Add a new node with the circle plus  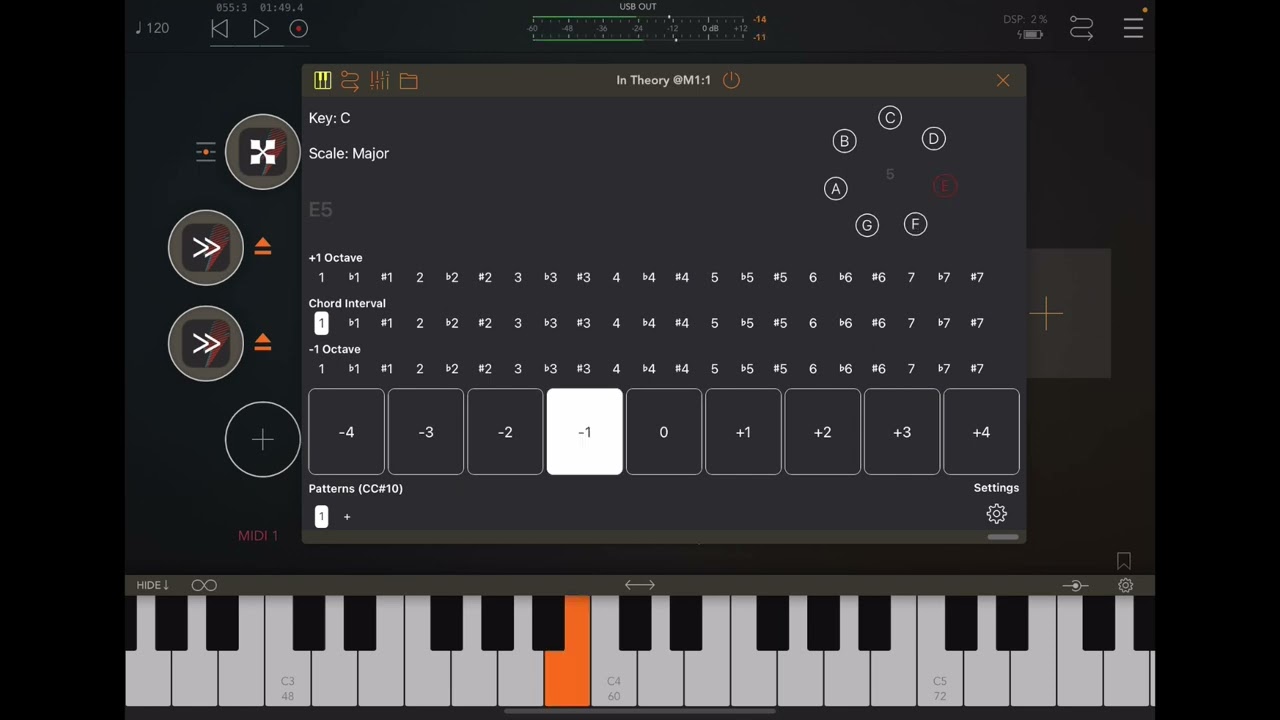click(x=262, y=439)
